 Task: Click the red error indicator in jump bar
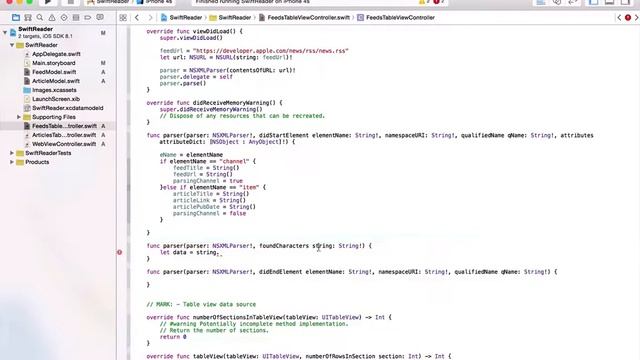point(628,18)
